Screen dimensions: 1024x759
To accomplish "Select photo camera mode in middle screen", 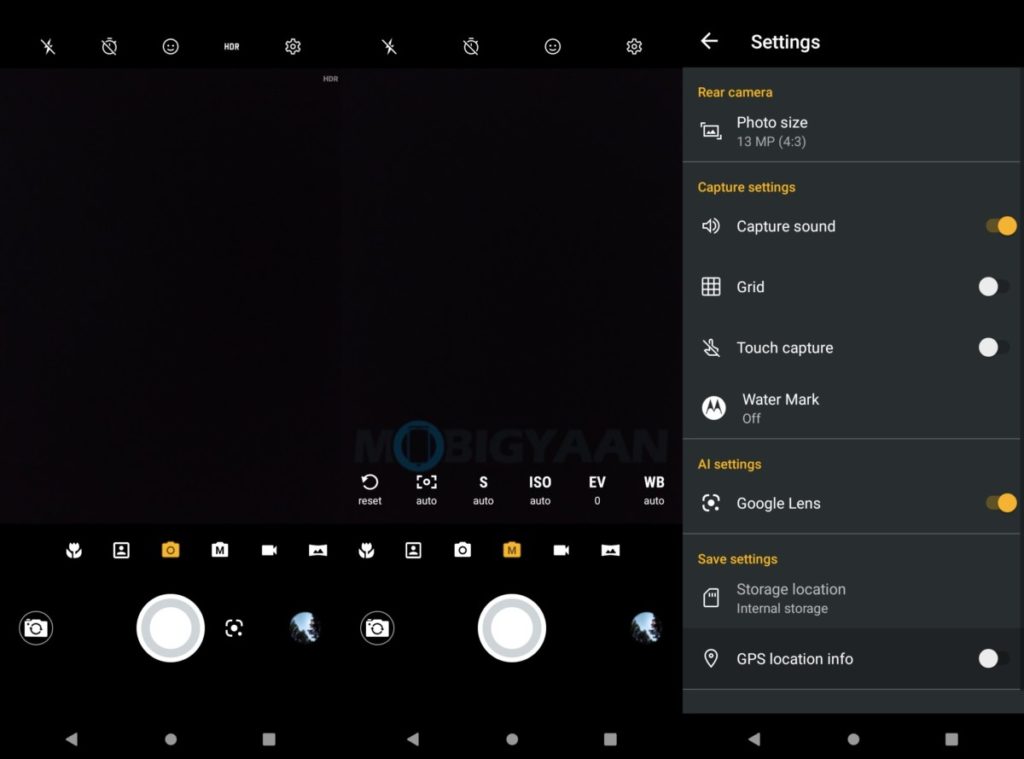I will [462, 550].
